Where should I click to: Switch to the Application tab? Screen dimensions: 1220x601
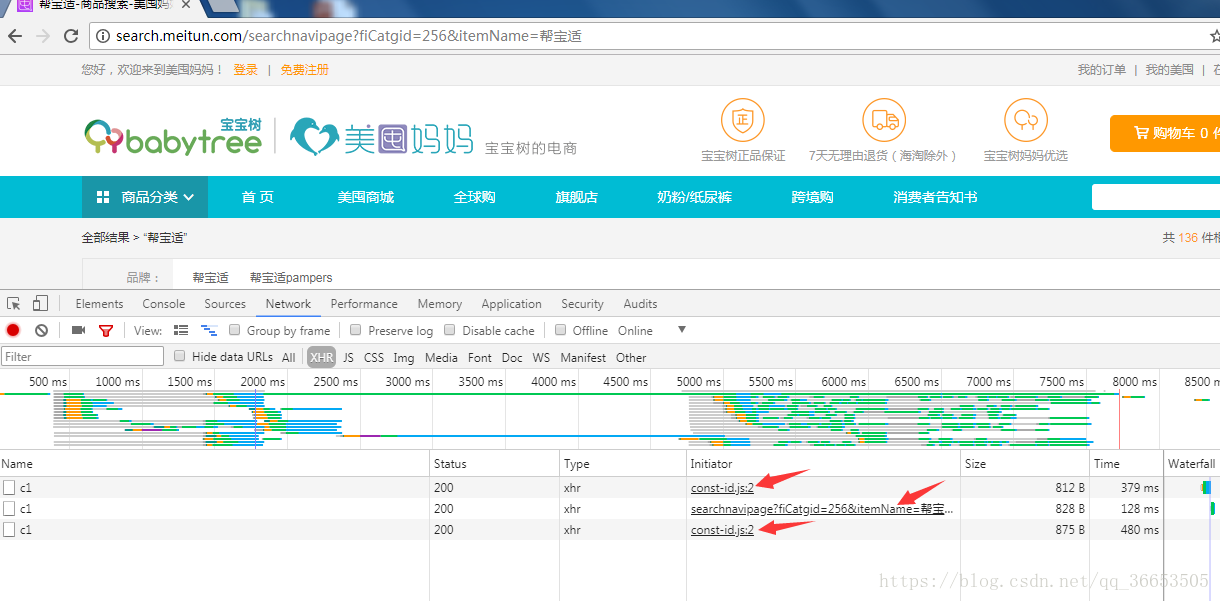click(x=511, y=304)
